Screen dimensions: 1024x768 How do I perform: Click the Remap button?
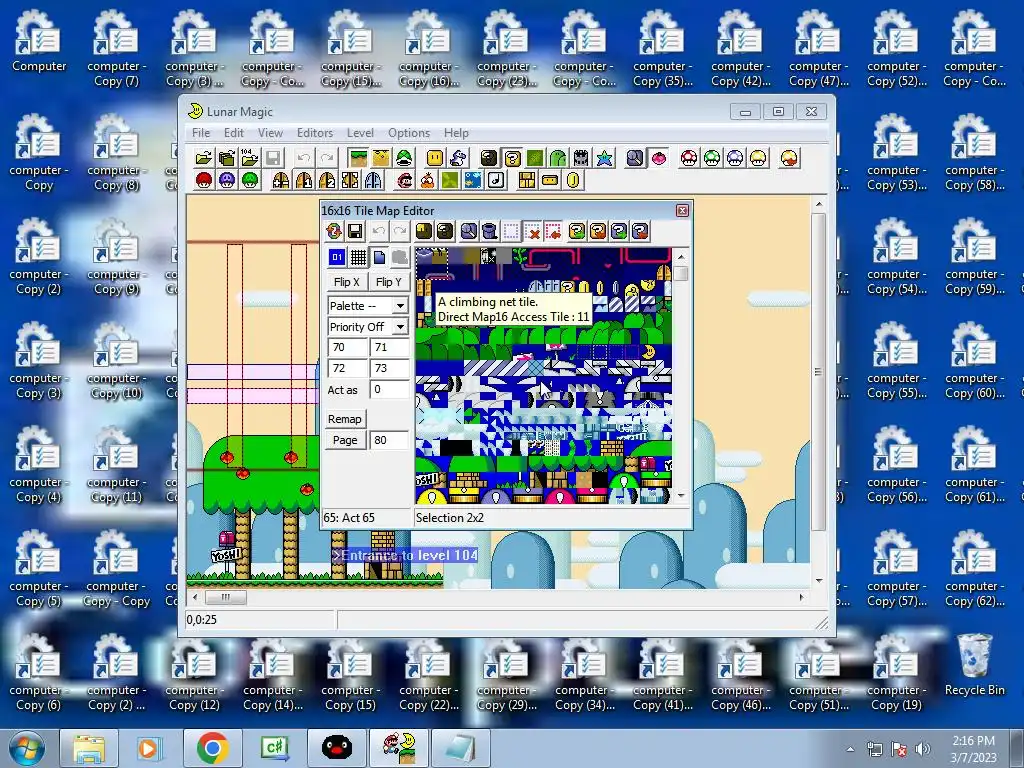[x=345, y=419]
